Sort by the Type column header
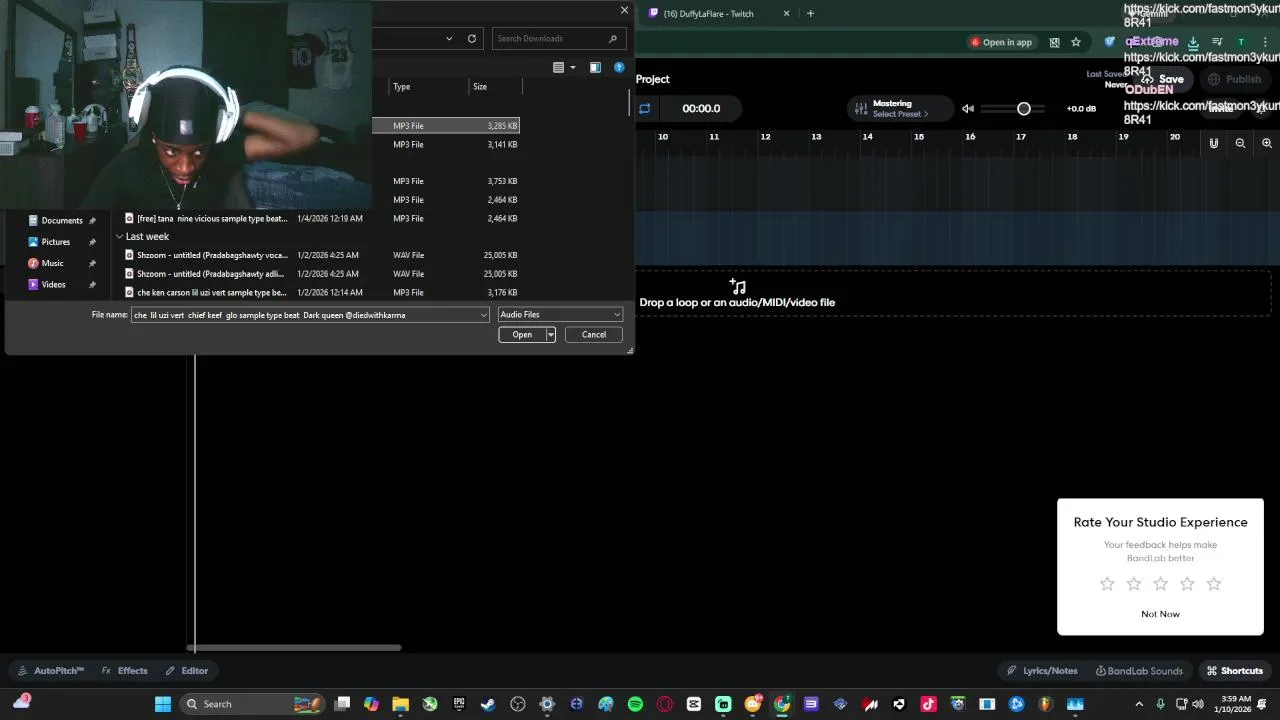 pos(429,87)
